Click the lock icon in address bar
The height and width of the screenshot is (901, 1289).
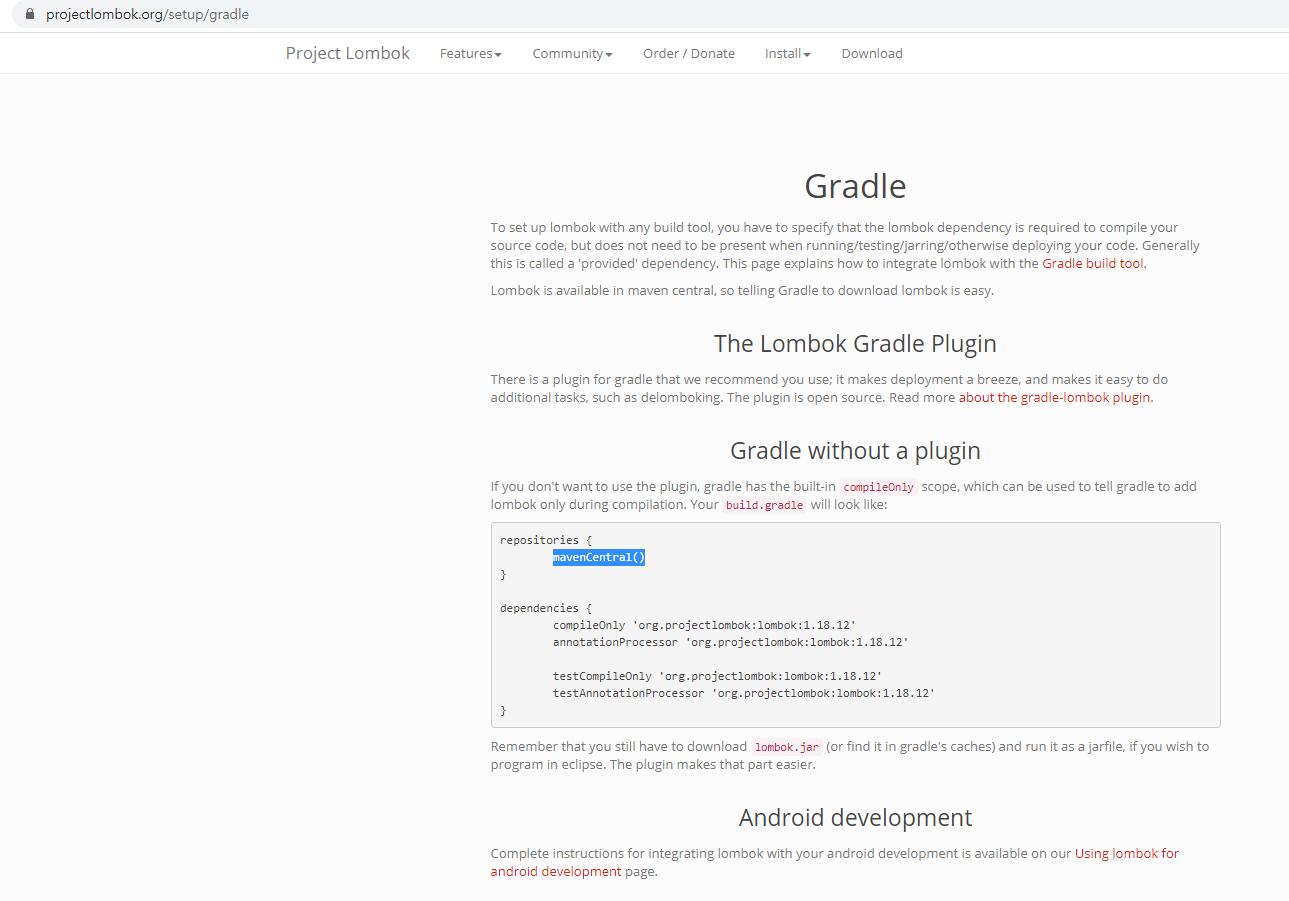point(30,14)
